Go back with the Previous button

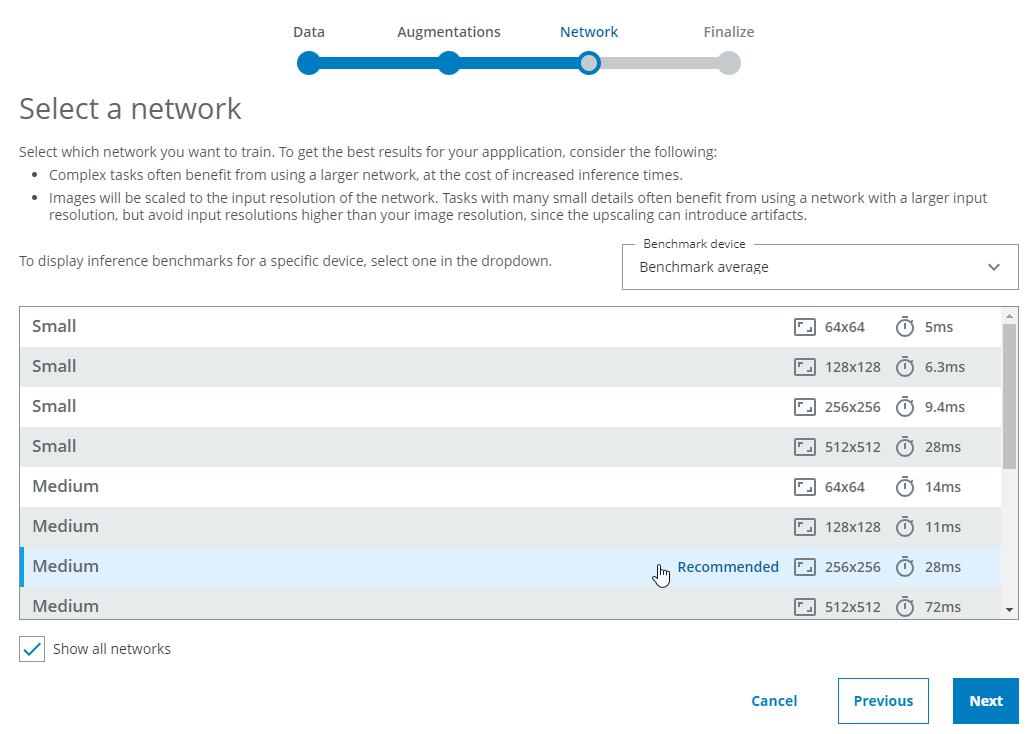[883, 701]
